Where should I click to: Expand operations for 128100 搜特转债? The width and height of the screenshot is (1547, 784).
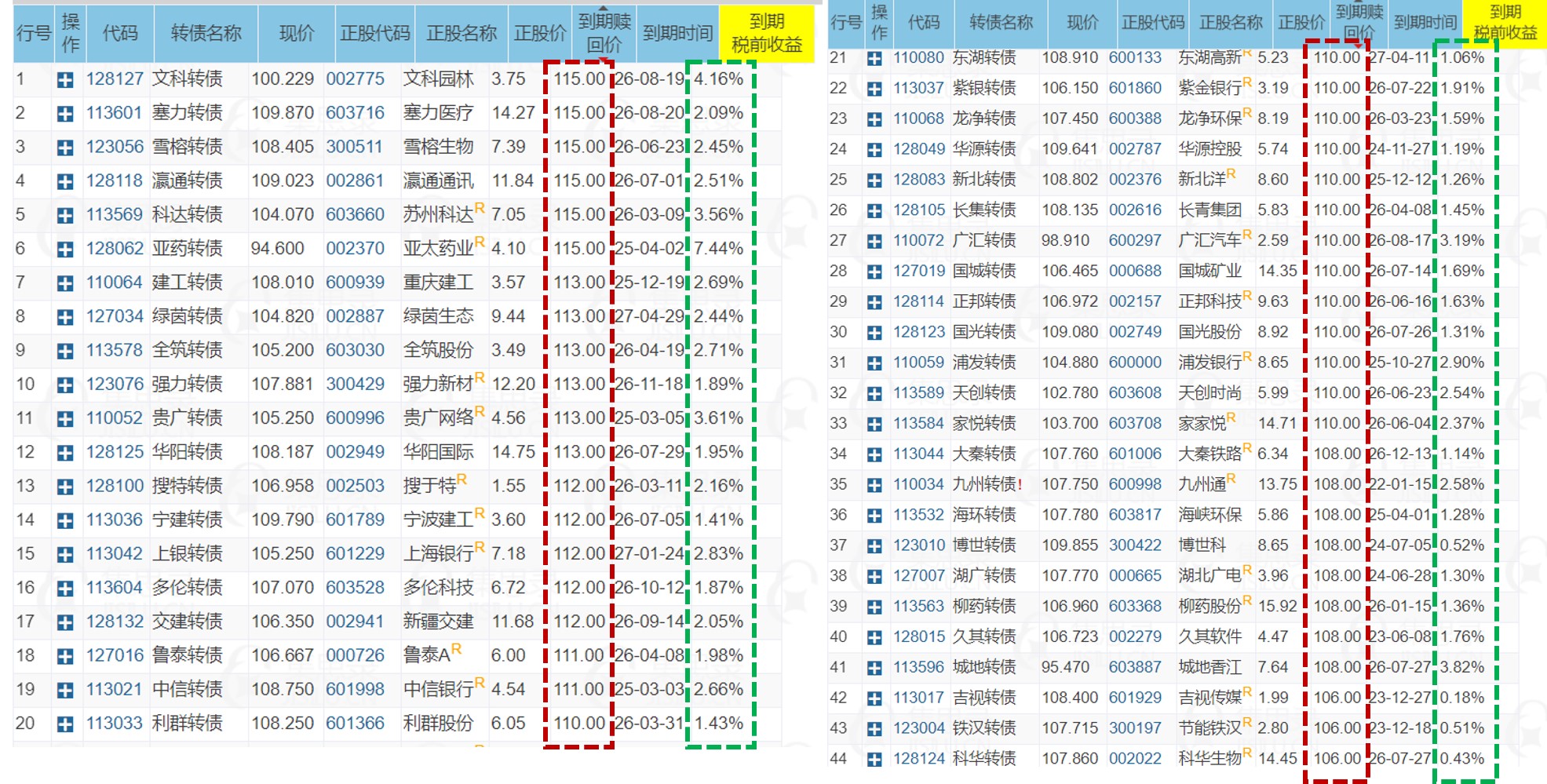65,487
